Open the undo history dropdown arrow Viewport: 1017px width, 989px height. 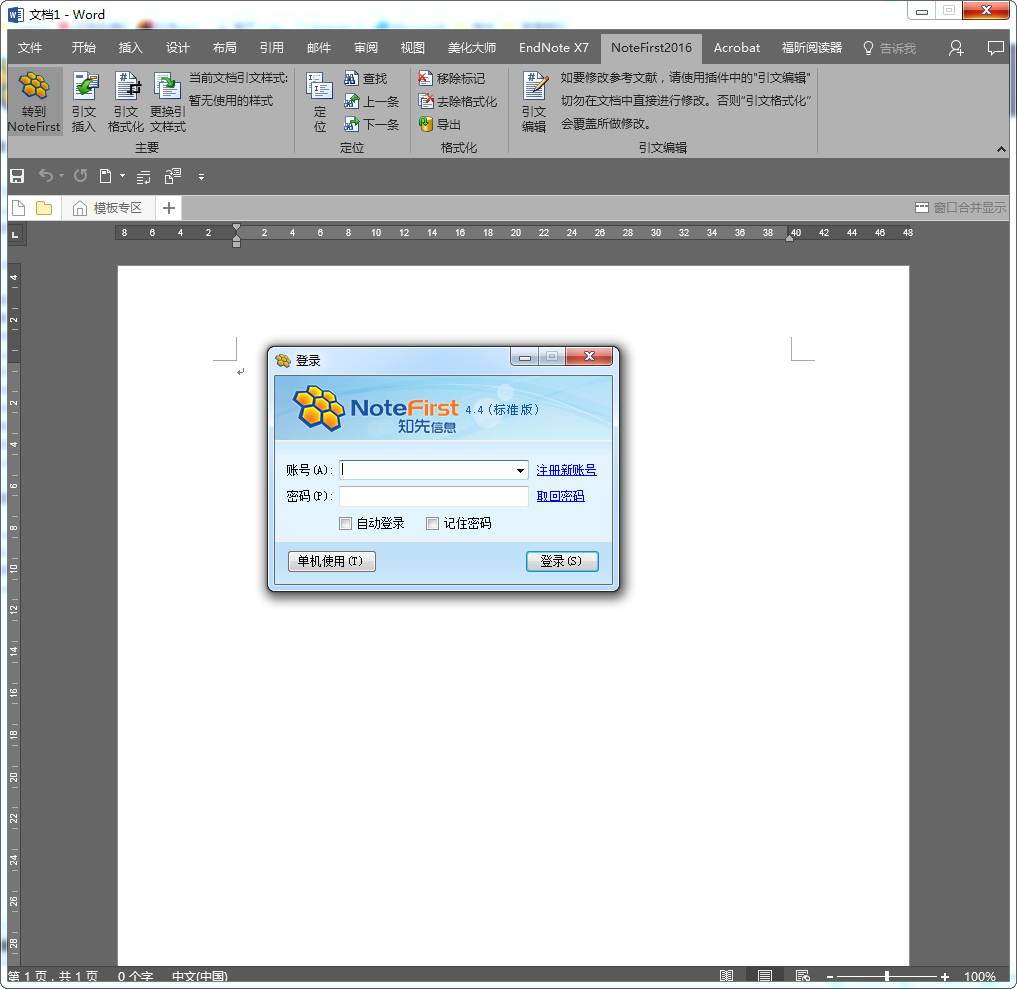62,176
